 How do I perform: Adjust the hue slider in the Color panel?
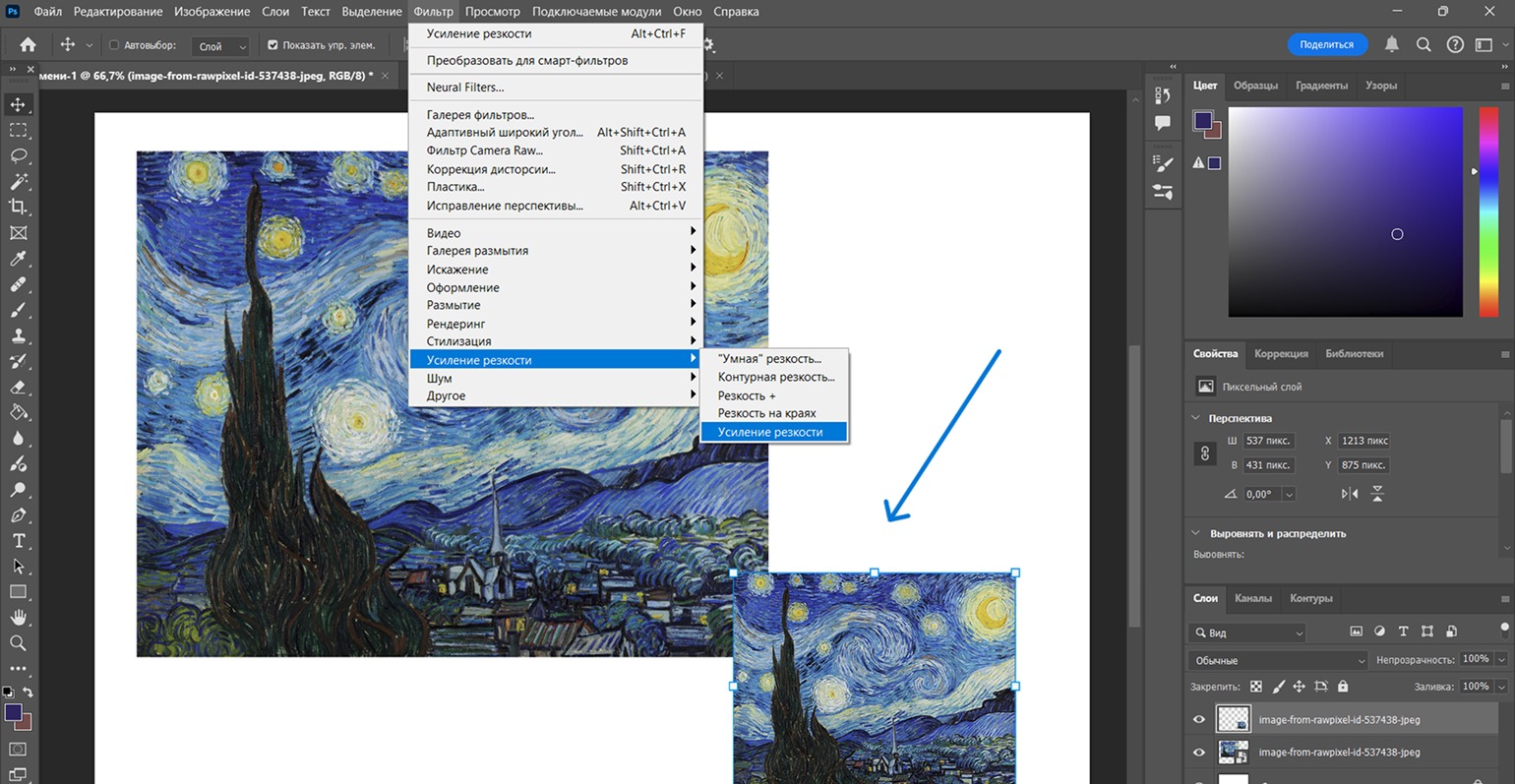pos(1488,211)
